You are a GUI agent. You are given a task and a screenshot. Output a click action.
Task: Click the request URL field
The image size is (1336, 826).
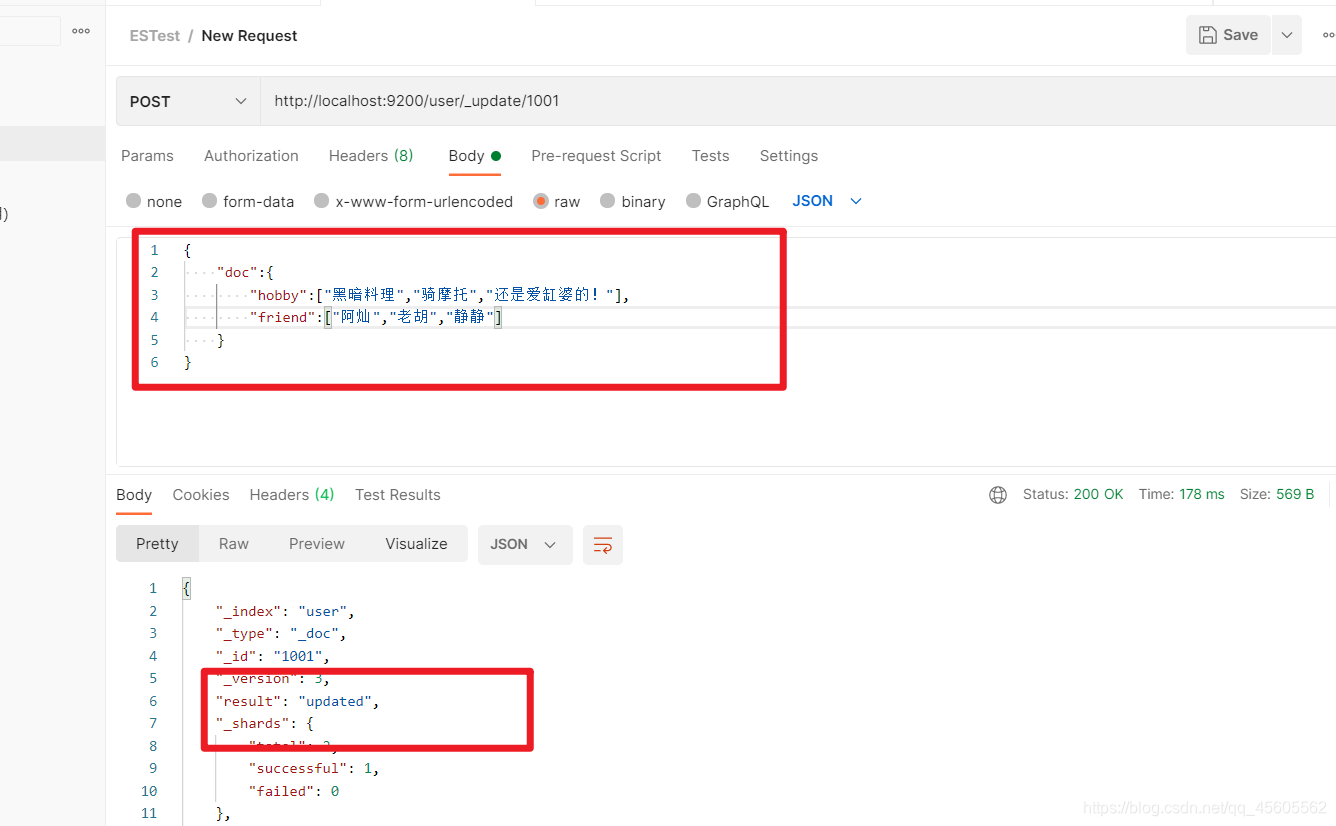[x=798, y=101]
